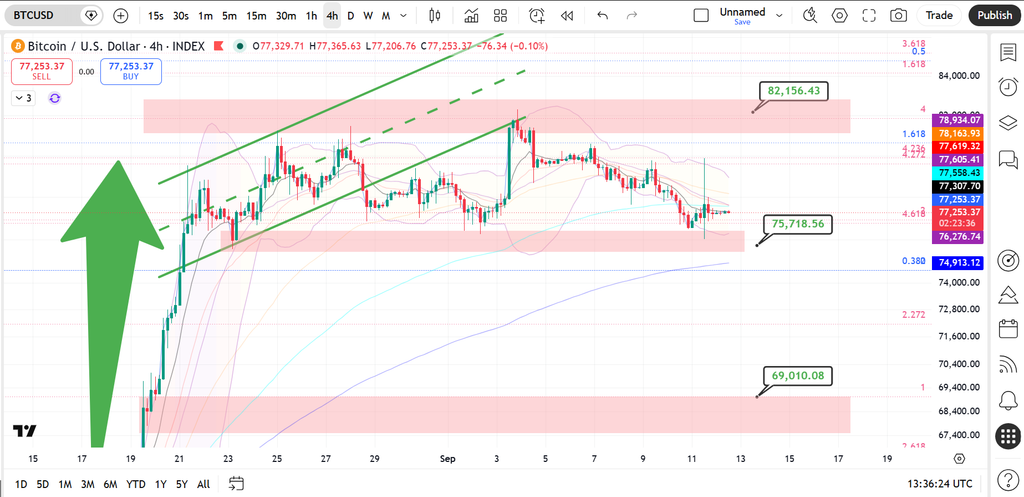Open the BTCUSD symbol search
The height and width of the screenshot is (497, 1024).
point(35,15)
